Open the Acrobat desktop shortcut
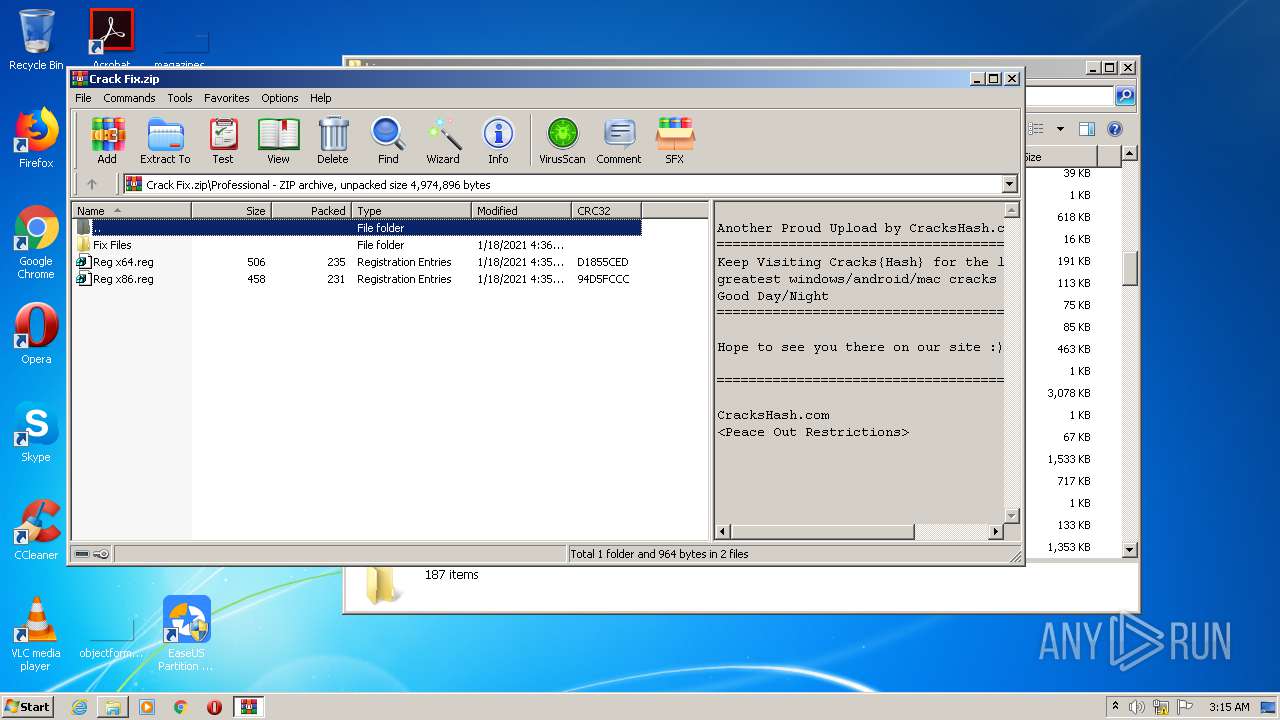Image resolution: width=1280 pixels, height=720 pixels. (x=111, y=38)
